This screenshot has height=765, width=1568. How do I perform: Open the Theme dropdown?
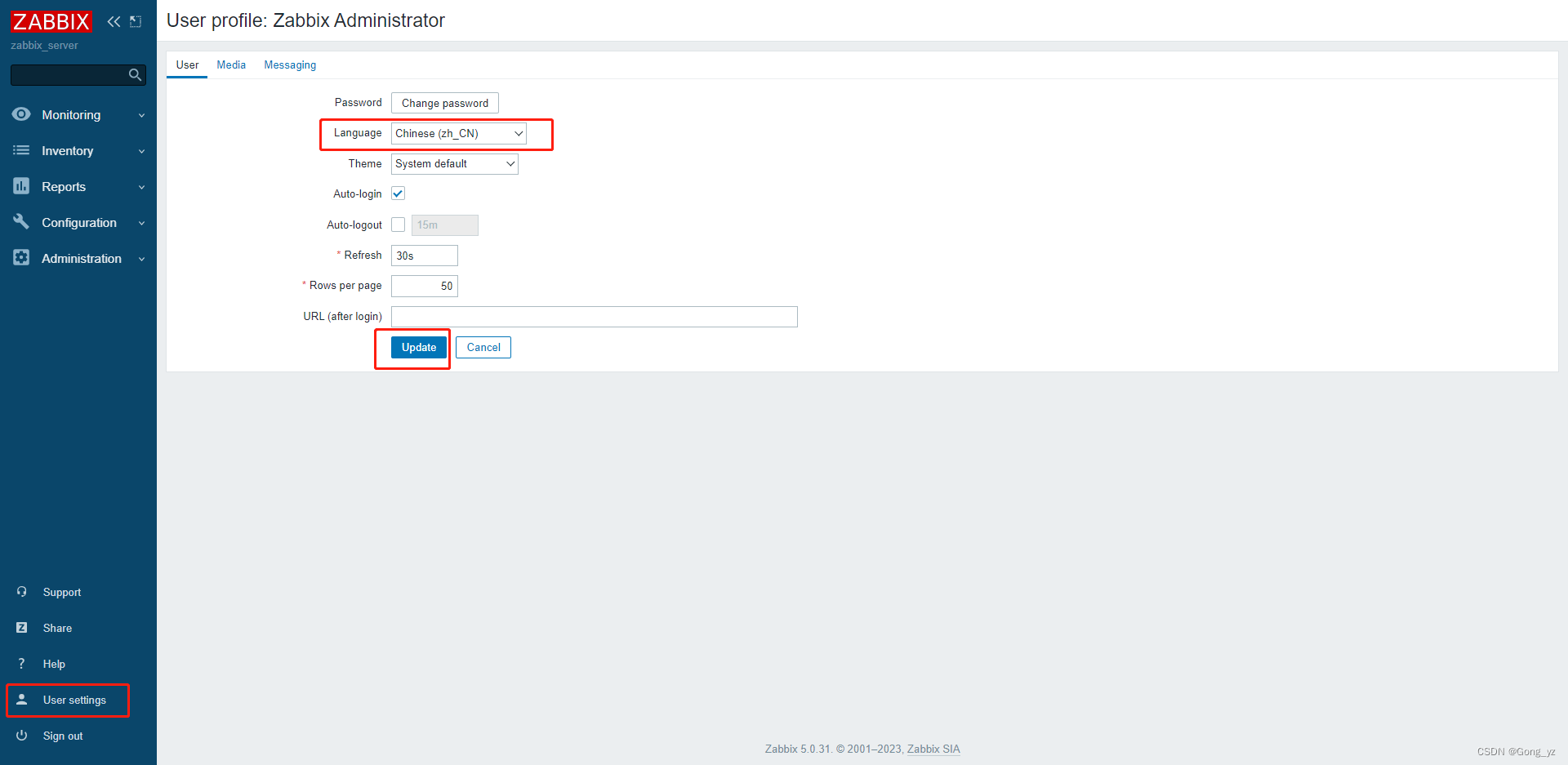click(454, 163)
